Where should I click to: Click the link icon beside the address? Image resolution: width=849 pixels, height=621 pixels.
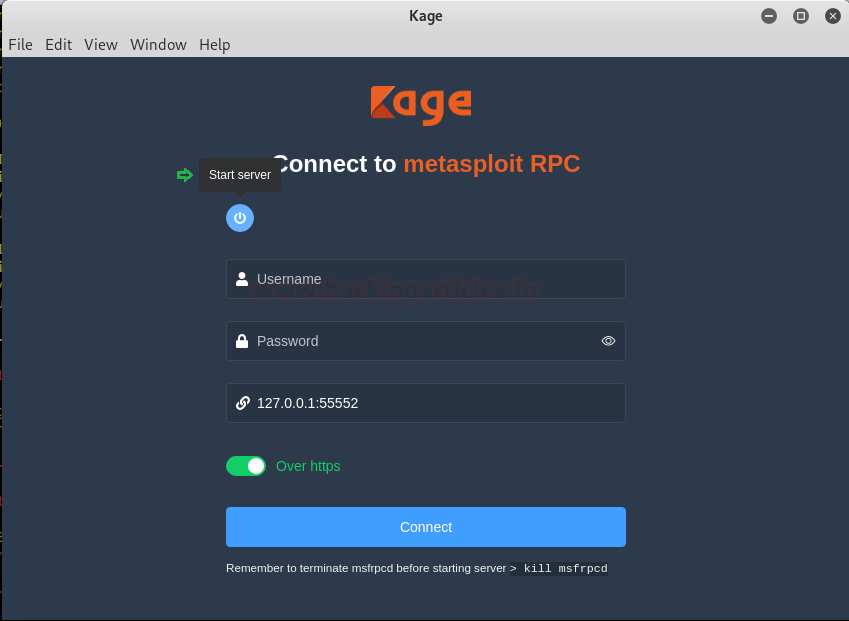pyautogui.click(x=242, y=403)
